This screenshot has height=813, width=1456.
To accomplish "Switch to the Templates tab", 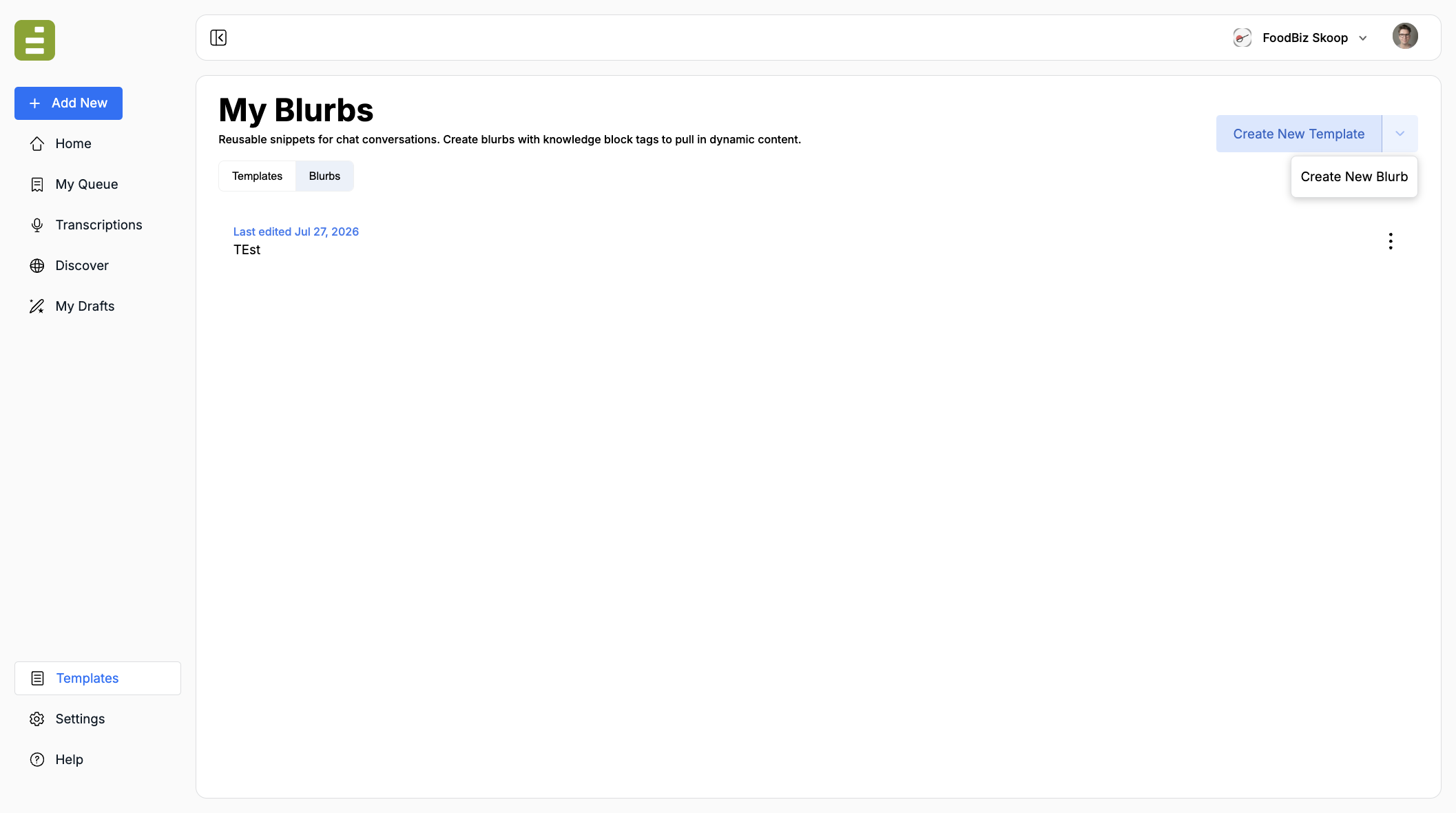I will pyautogui.click(x=257, y=176).
